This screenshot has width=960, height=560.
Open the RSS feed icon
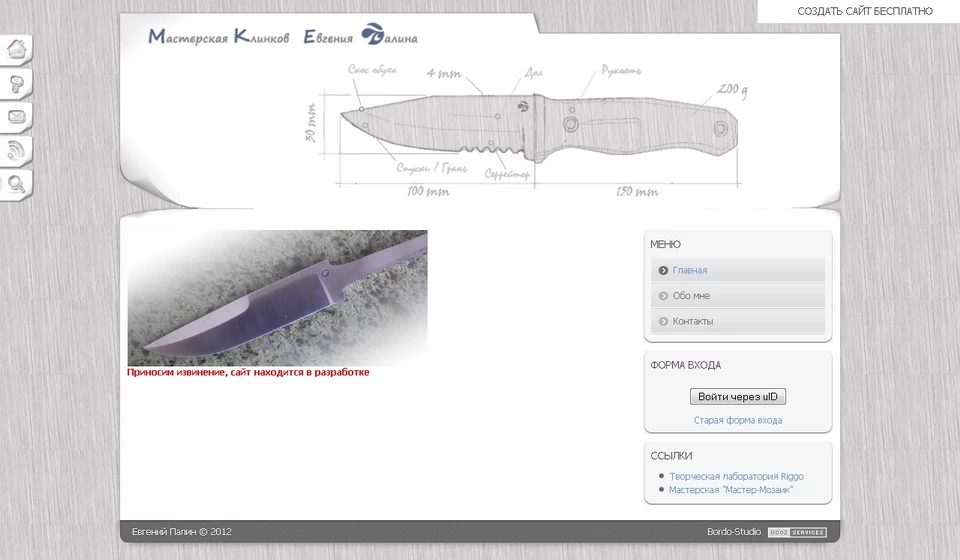(17, 151)
